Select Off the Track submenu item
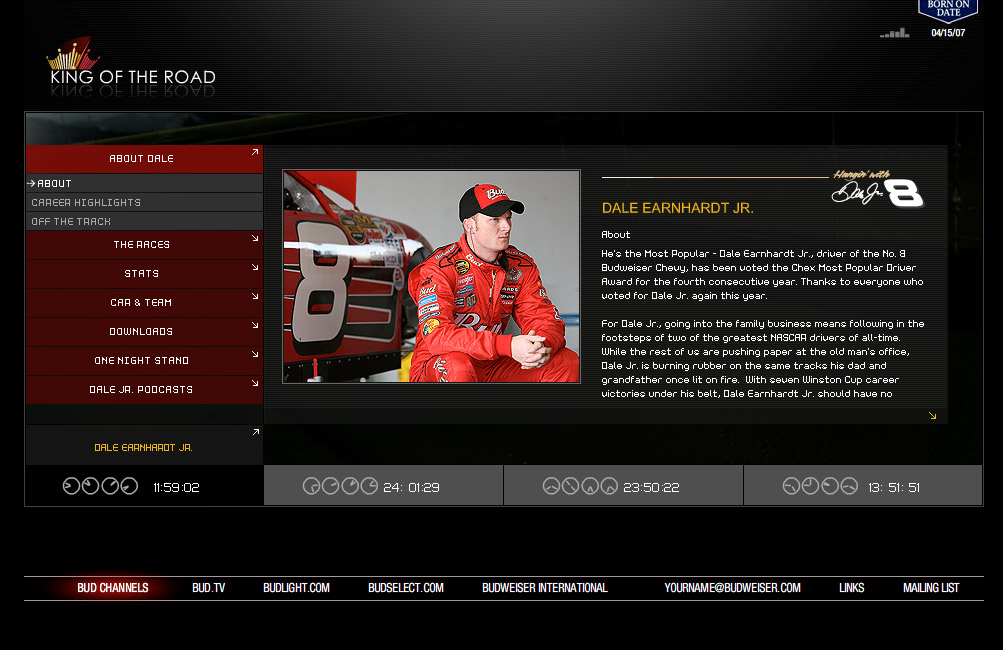 click(x=71, y=222)
